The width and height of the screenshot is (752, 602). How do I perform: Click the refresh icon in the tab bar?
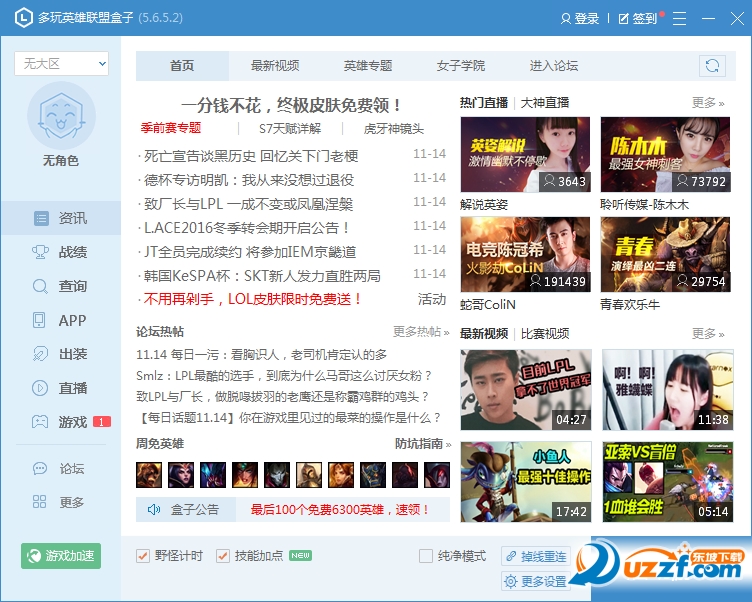[x=712, y=66]
